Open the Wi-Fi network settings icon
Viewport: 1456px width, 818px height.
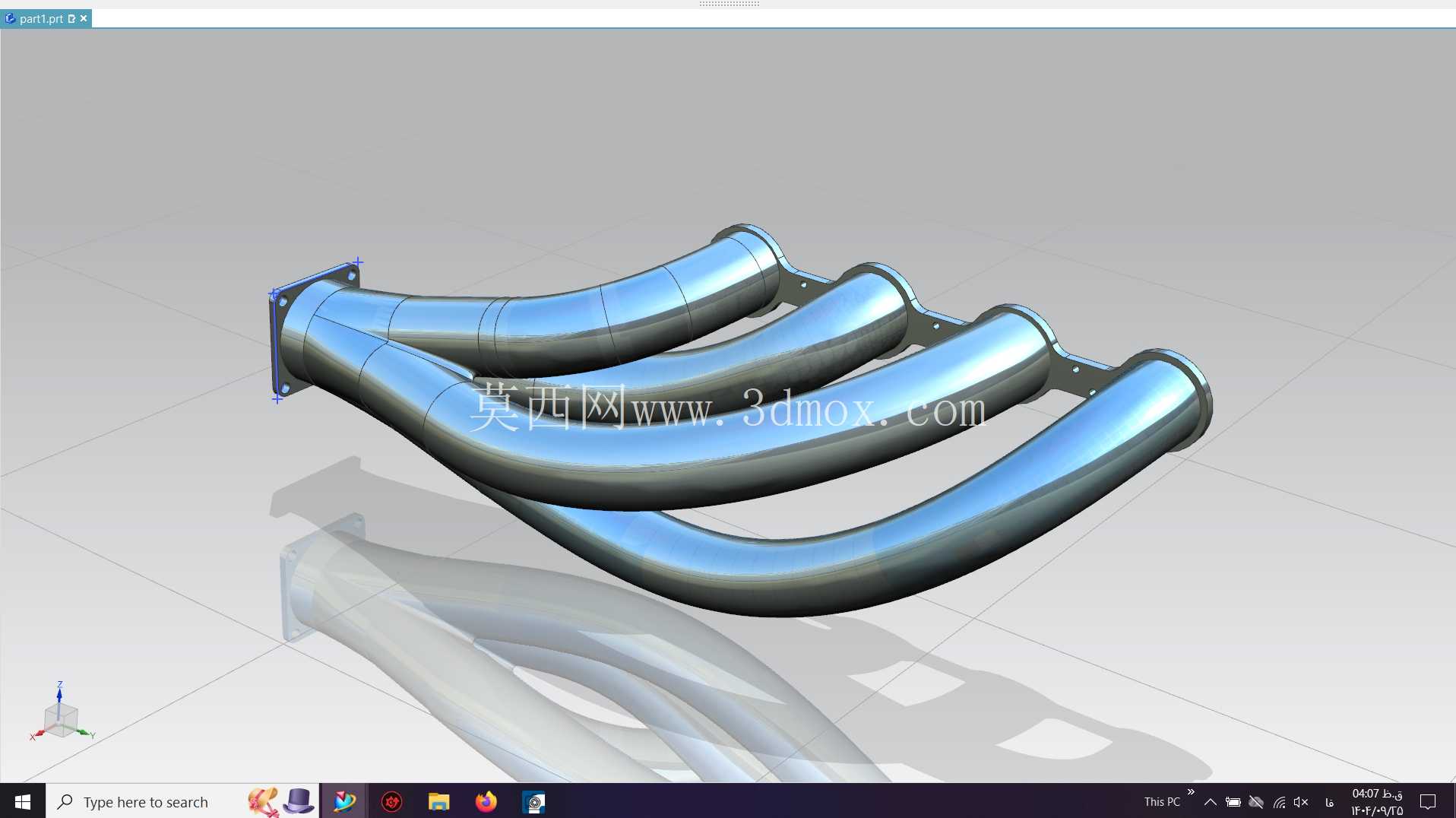(1280, 802)
